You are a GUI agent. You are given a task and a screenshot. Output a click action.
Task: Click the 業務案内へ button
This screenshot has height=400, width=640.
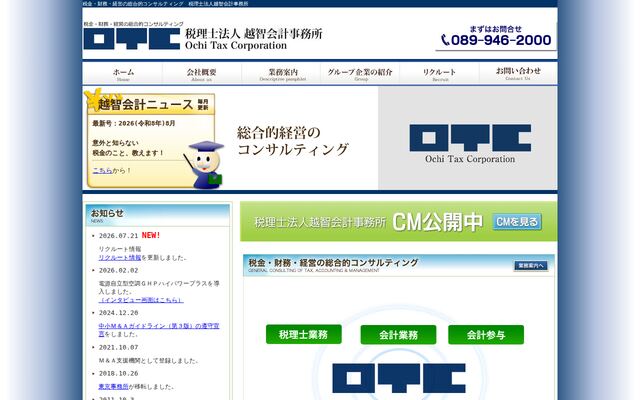pyautogui.click(x=531, y=266)
